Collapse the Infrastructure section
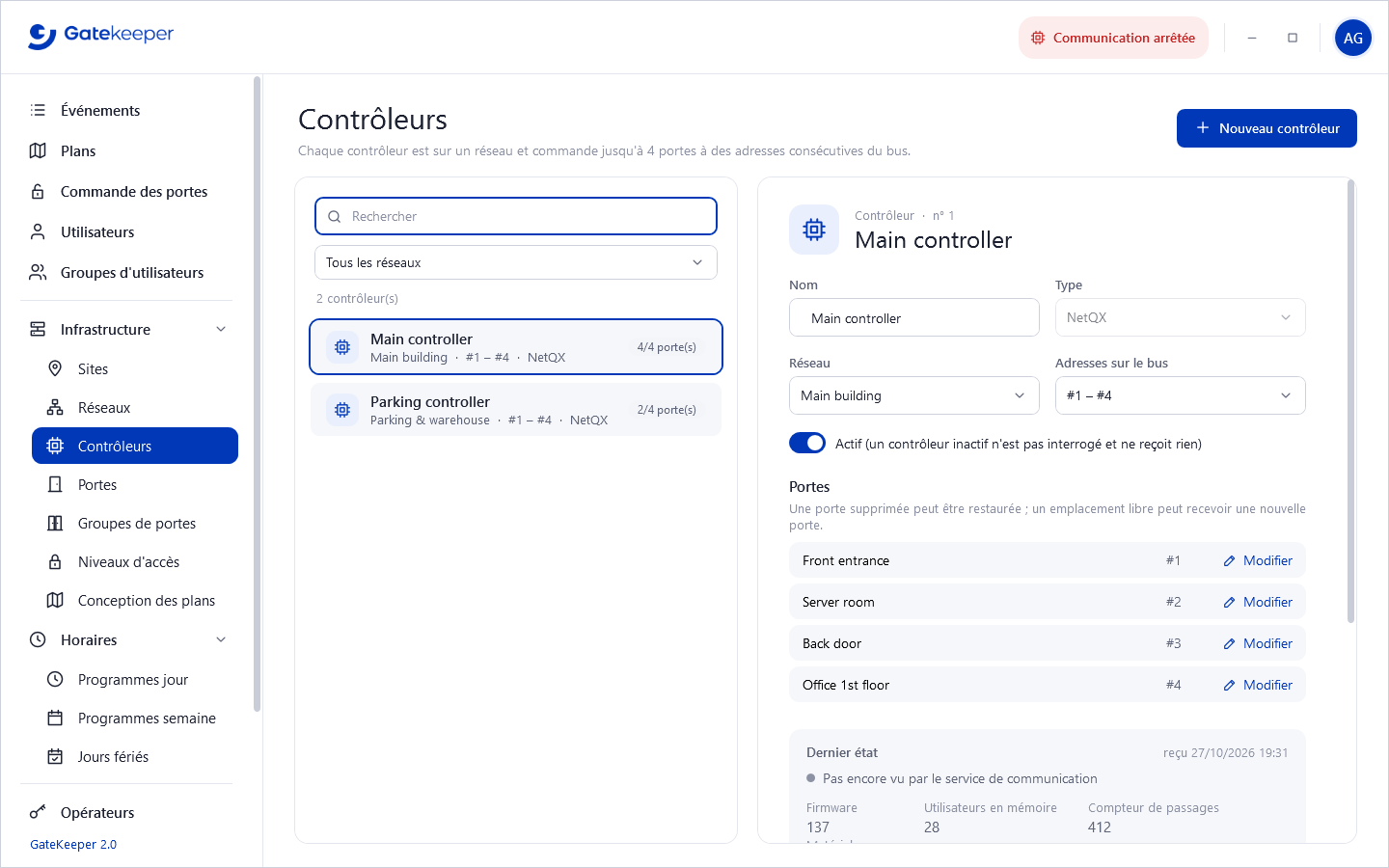The width and height of the screenshot is (1389, 868). 221,329
